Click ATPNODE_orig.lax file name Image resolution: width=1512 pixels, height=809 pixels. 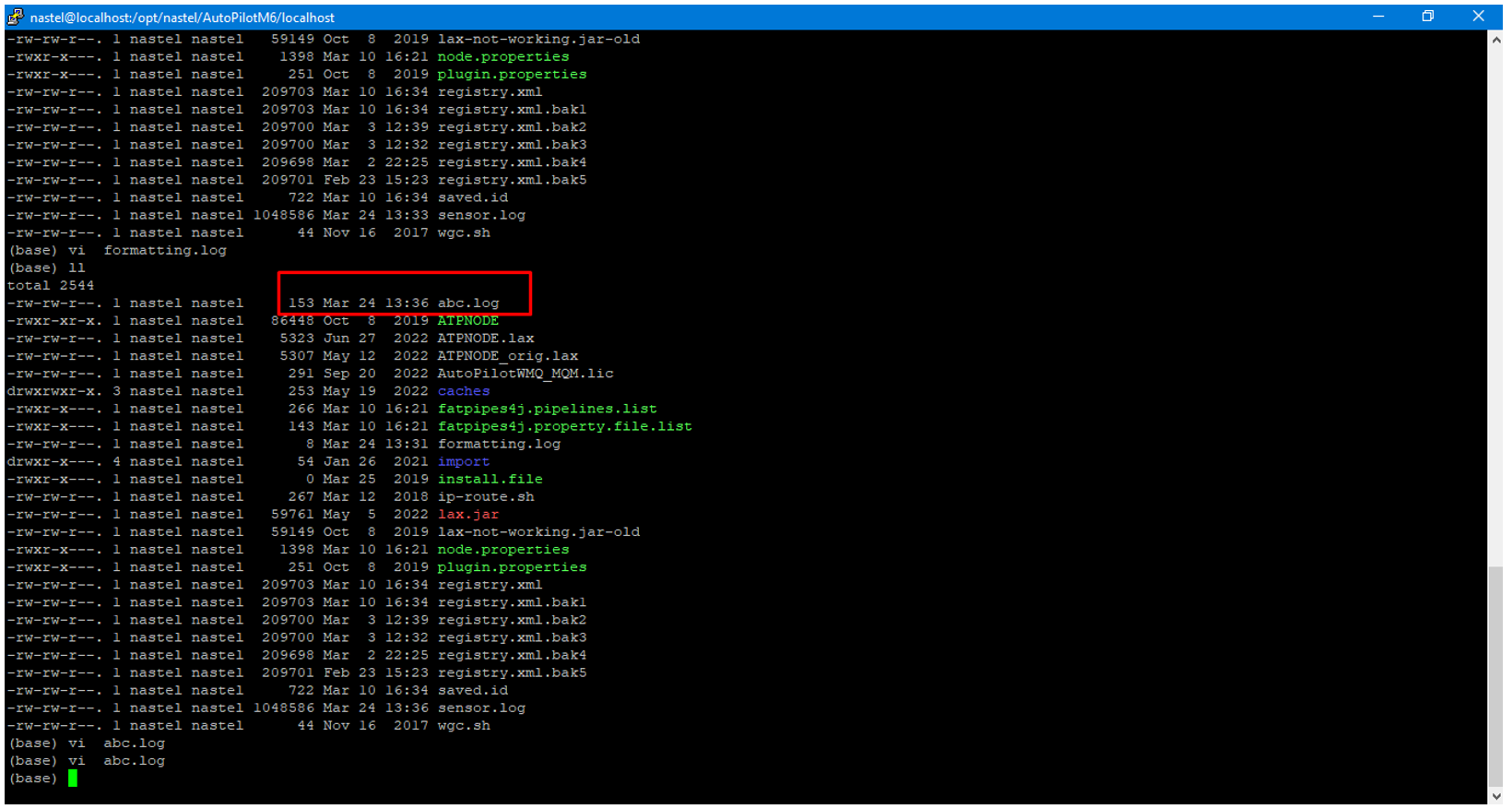click(x=508, y=356)
